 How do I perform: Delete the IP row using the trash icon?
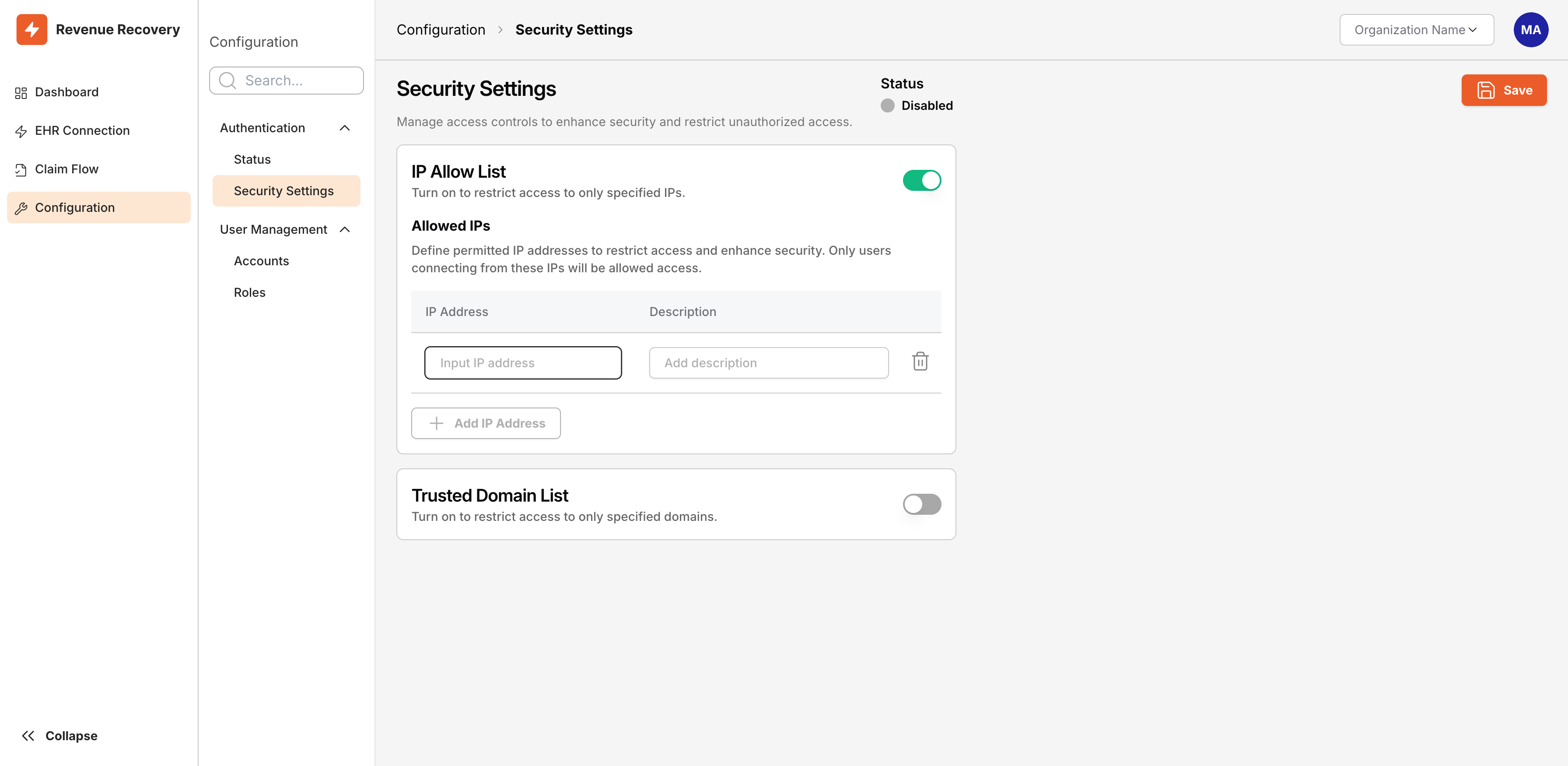pos(920,361)
